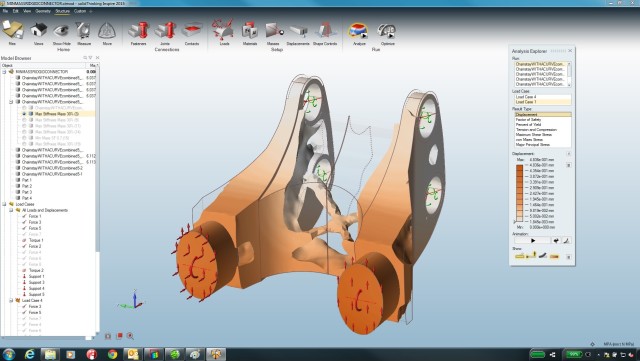
Task: Open the Contacts tool
Action: pyautogui.click(x=191, y=31)
